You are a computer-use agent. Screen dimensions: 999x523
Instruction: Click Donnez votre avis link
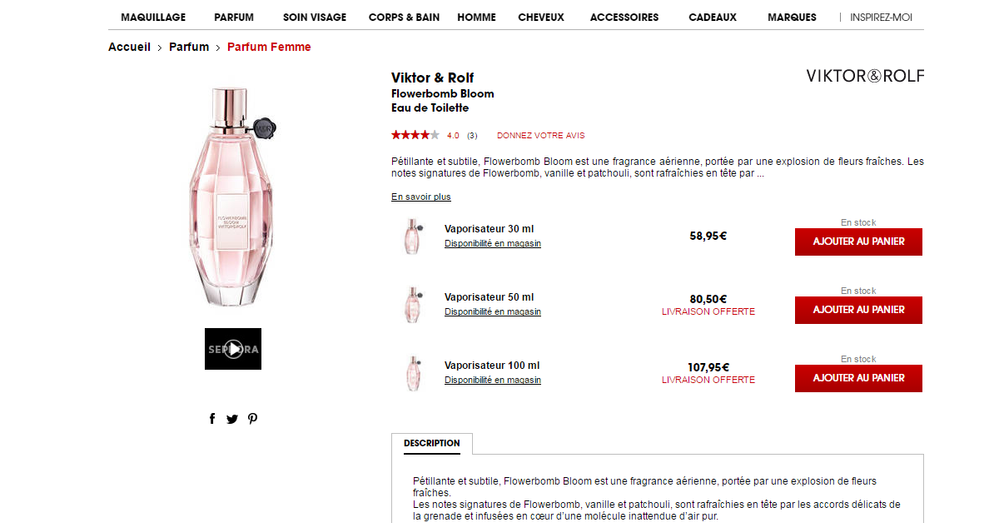[540, 135]
